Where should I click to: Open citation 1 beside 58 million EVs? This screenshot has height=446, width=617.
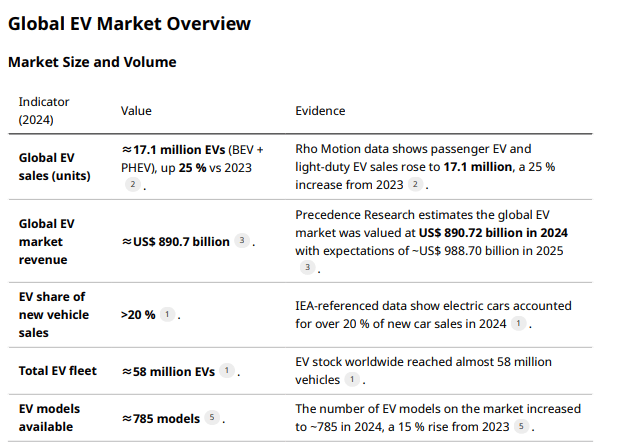pyautogui.click(x=227, y=370)
